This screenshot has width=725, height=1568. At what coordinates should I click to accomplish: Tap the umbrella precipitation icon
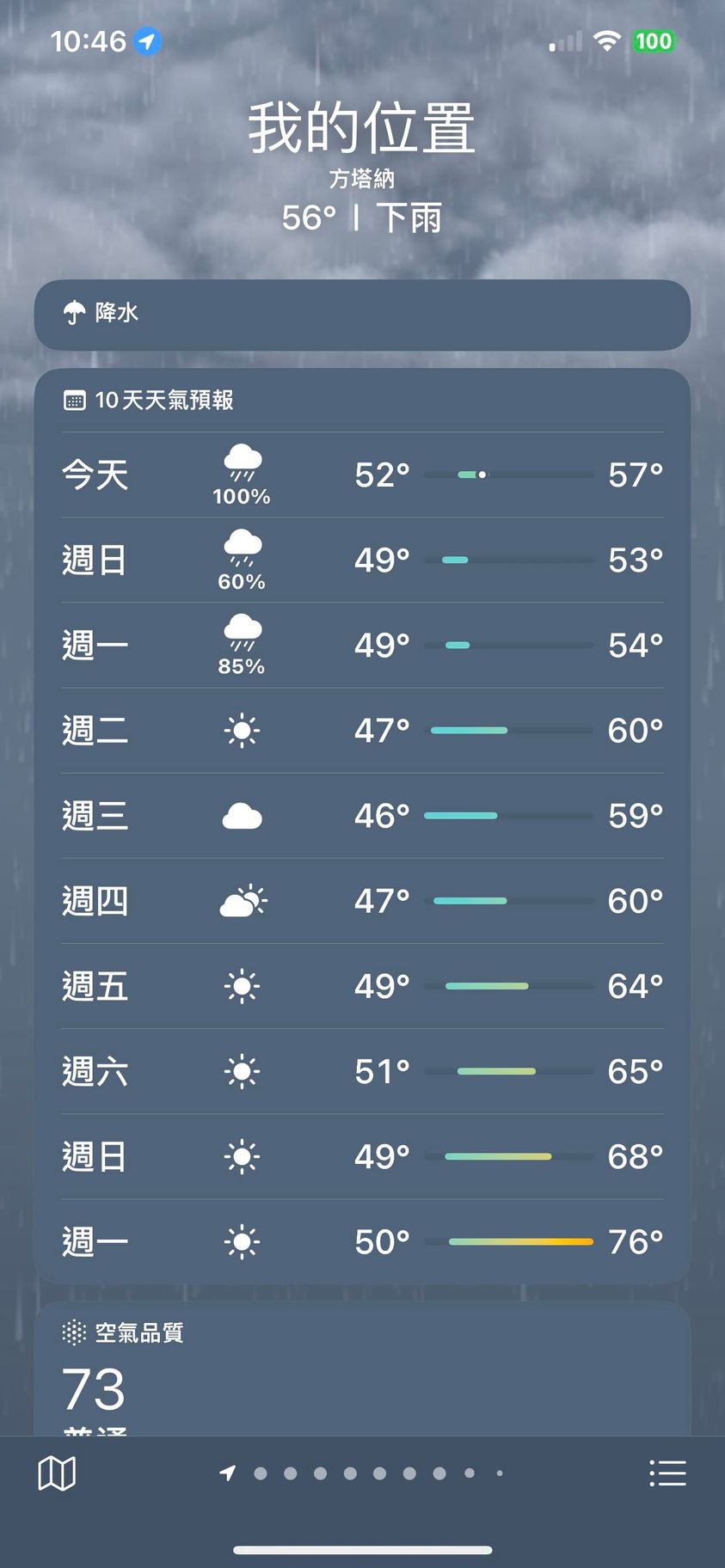pos(75,312)
